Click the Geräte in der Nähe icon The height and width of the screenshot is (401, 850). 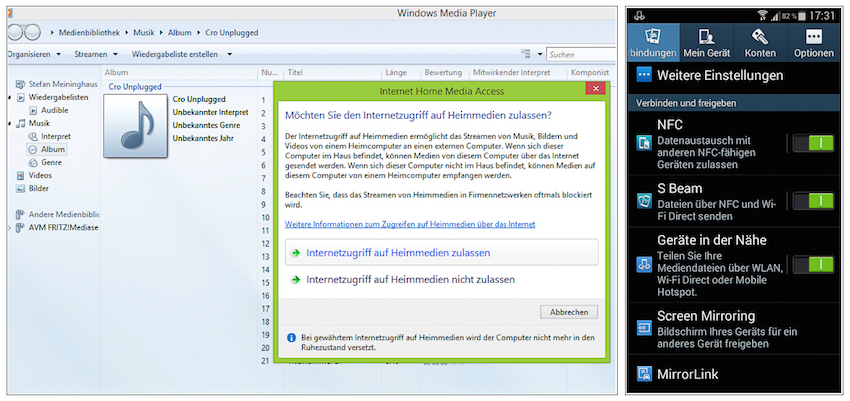point(644,265)
